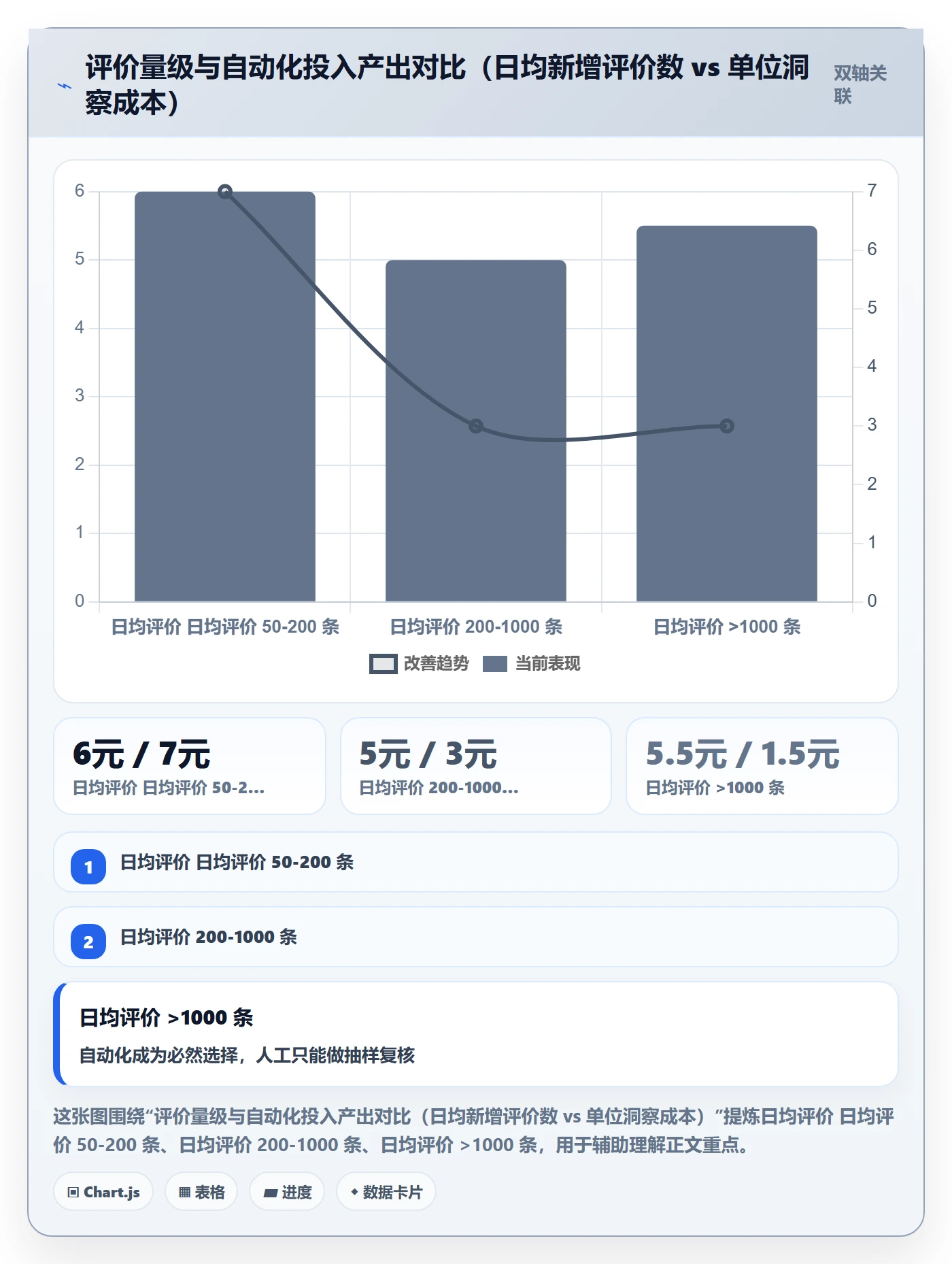Viewport: 952px width, 1264px height.
Task: Toggle the 当前表现 legend entry
Action: click(531, 663)
